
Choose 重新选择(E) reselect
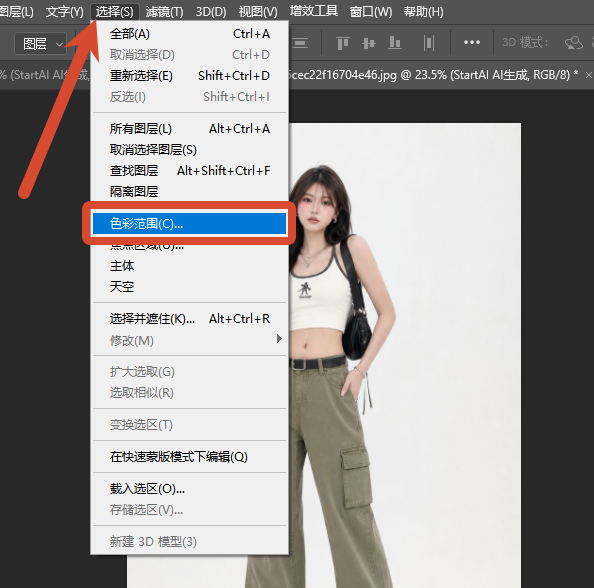pos(189,76)
